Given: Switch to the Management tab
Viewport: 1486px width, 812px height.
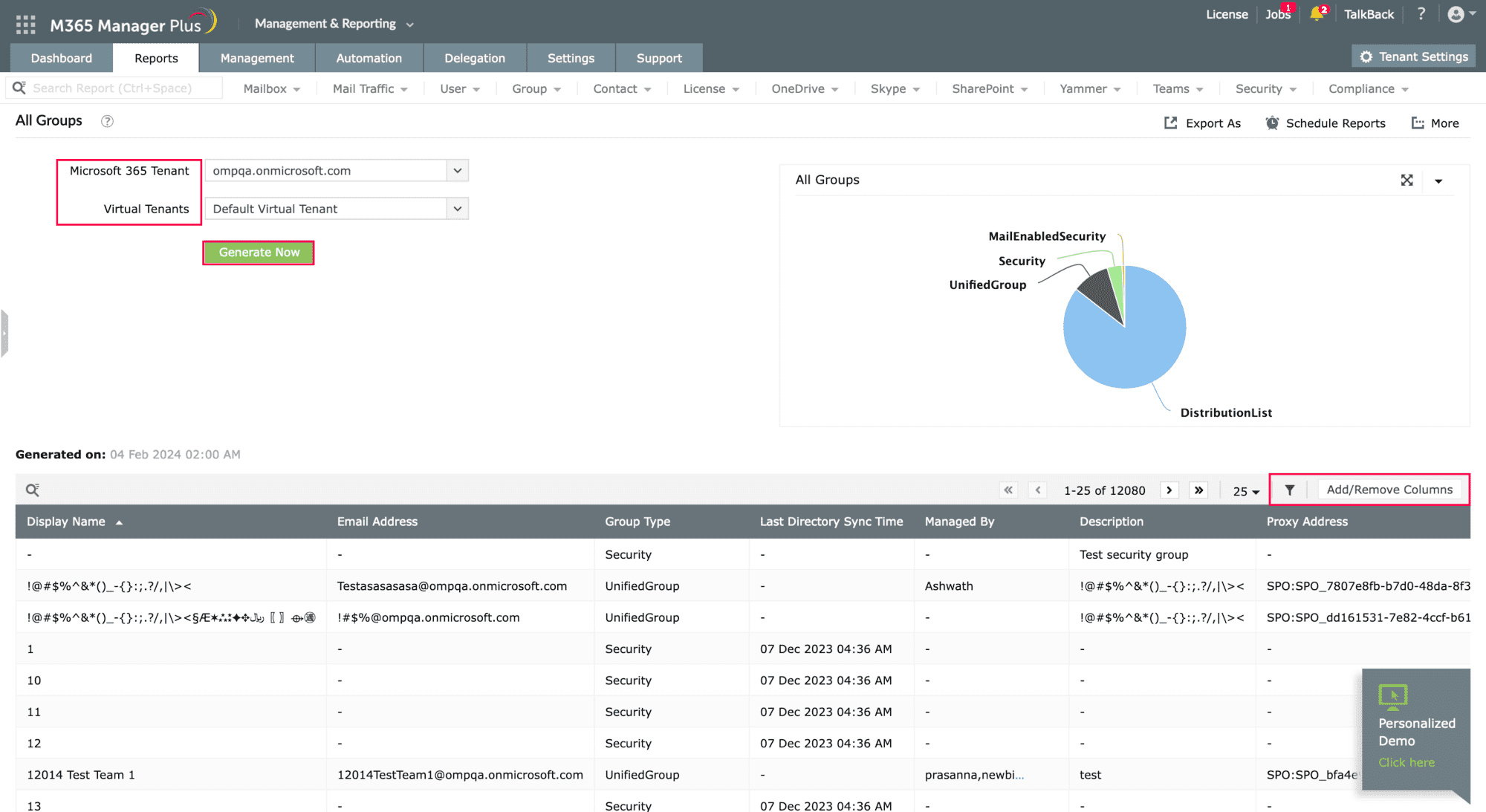Looking at the screenshot, I should coord(257,58).
